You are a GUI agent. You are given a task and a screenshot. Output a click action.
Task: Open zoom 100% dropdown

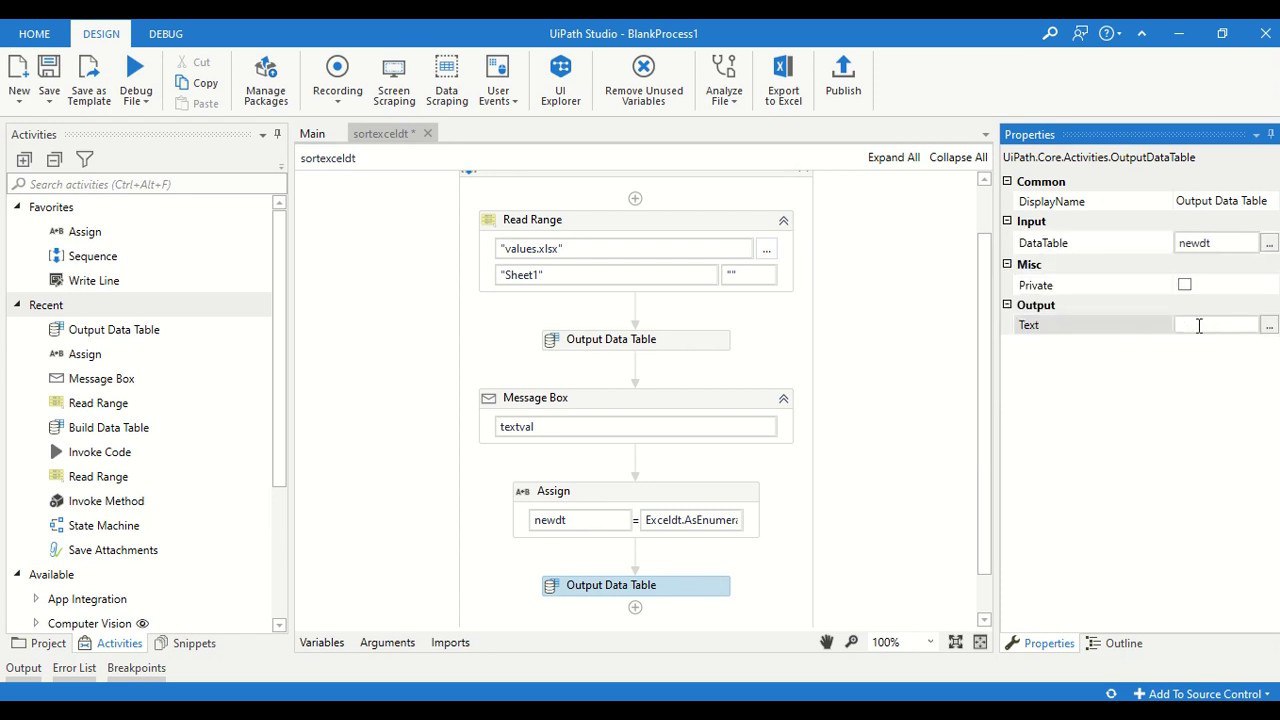tap(930, 642)
